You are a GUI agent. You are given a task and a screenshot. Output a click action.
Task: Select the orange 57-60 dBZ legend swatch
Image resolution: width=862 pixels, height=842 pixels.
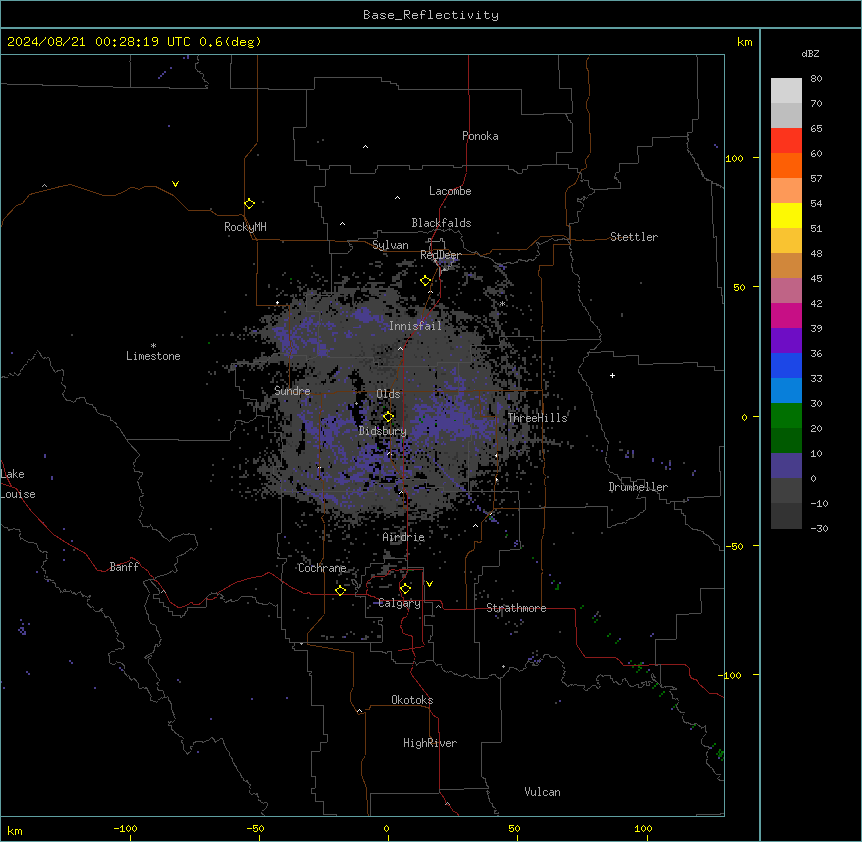[x=786, y=165]
